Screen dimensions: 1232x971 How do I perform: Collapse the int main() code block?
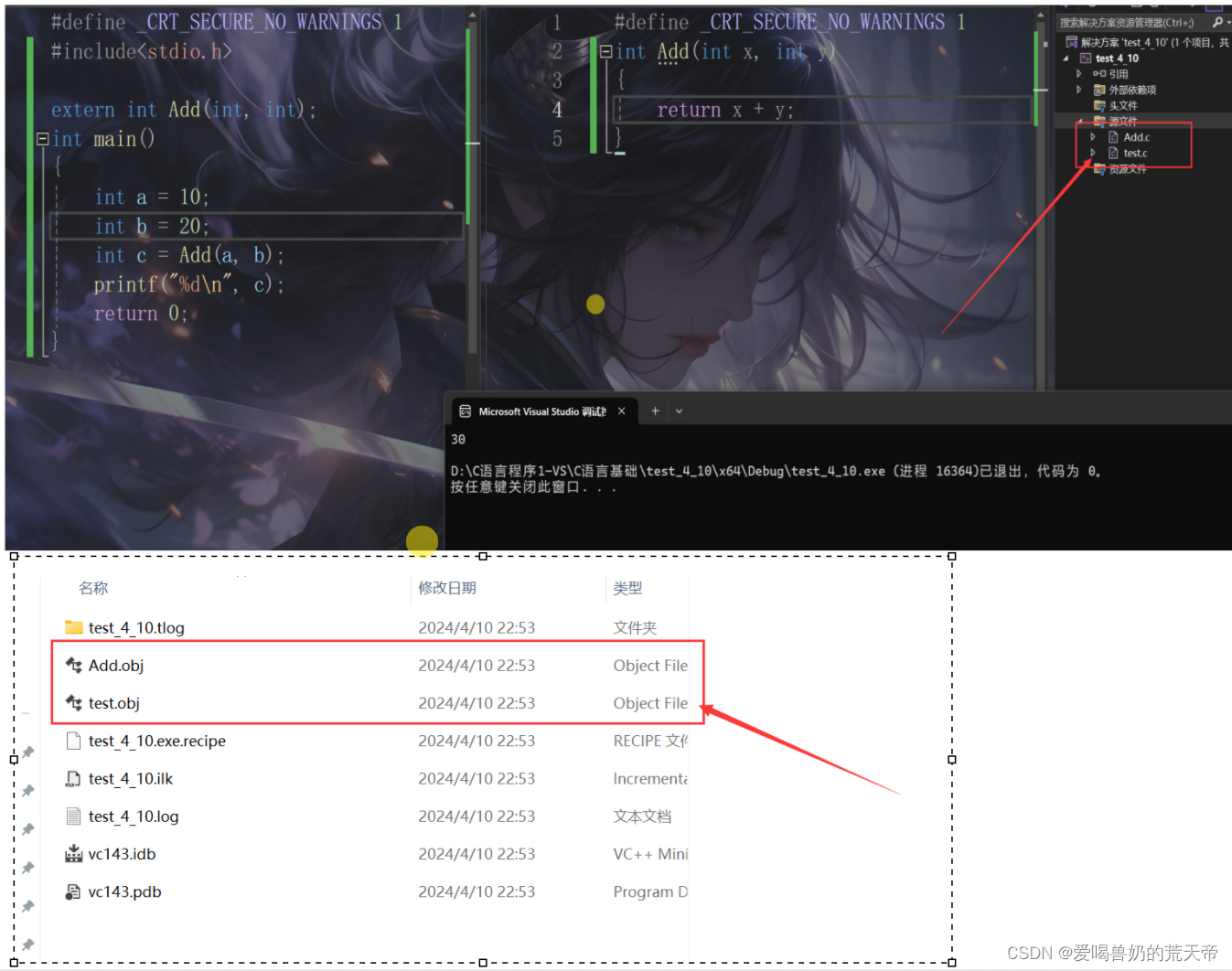click(x=42, y=139)
